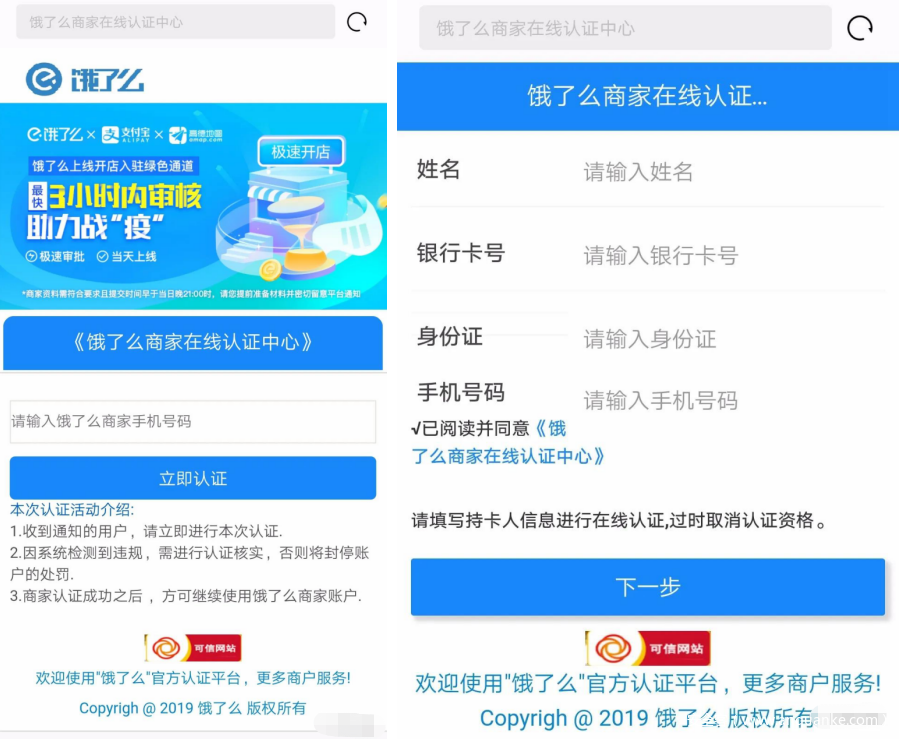This screenshot has width=903, height=739.
Task: Reload page using right refresh icon
Action: [860, 28]
